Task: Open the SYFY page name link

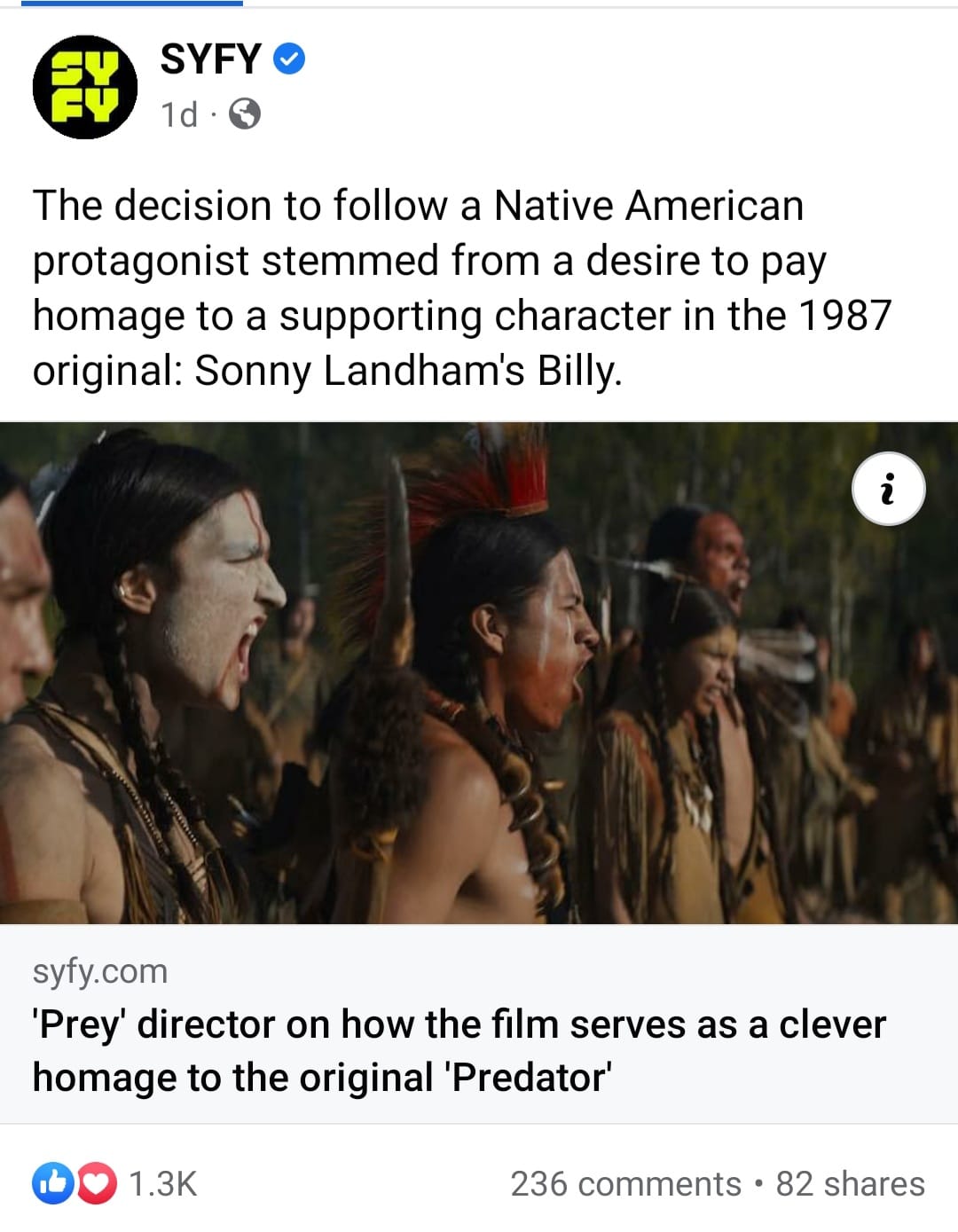Action: (210, 59)
